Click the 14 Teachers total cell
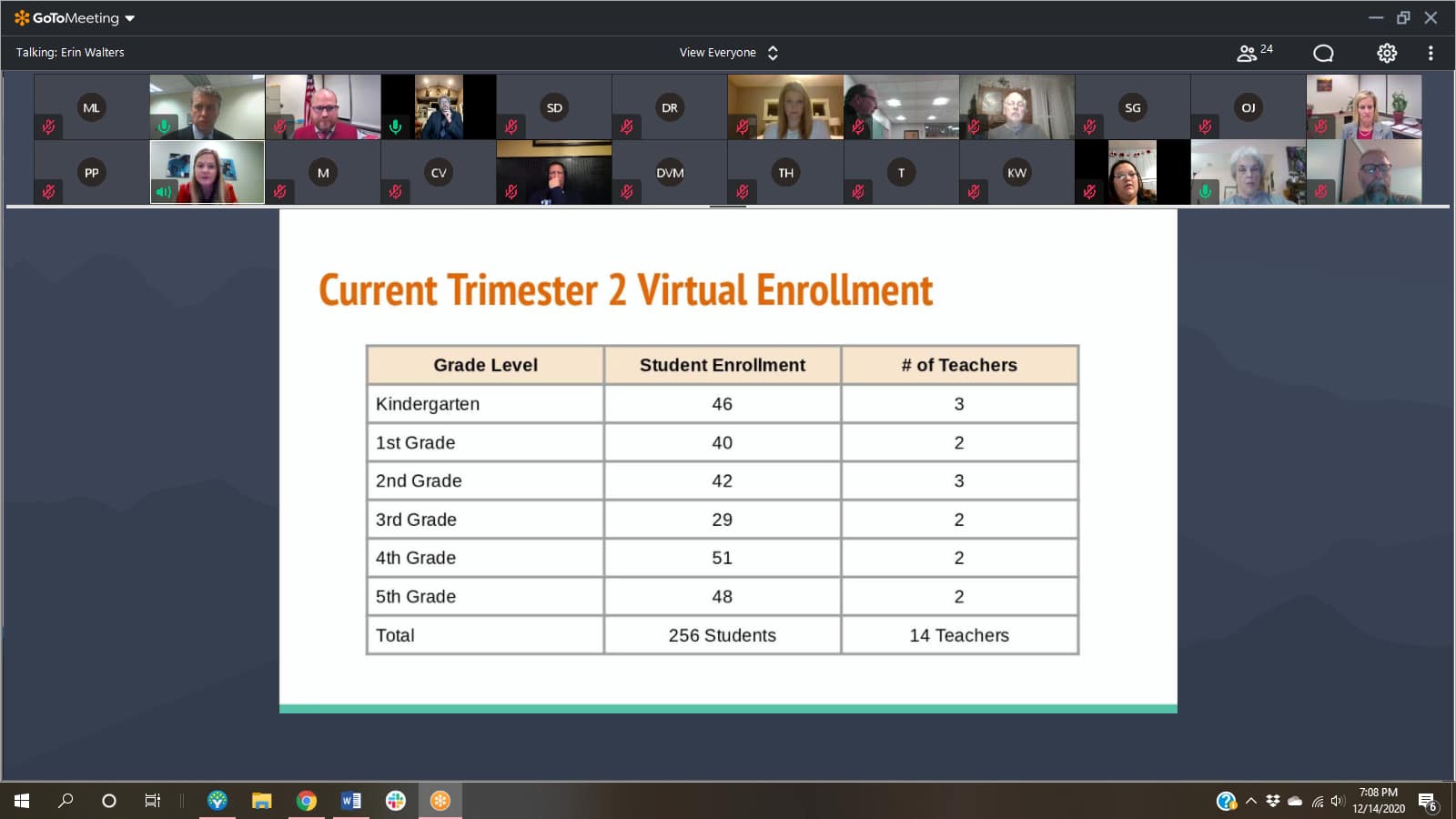The image size is (1456, 819). [x=959, y=635]
